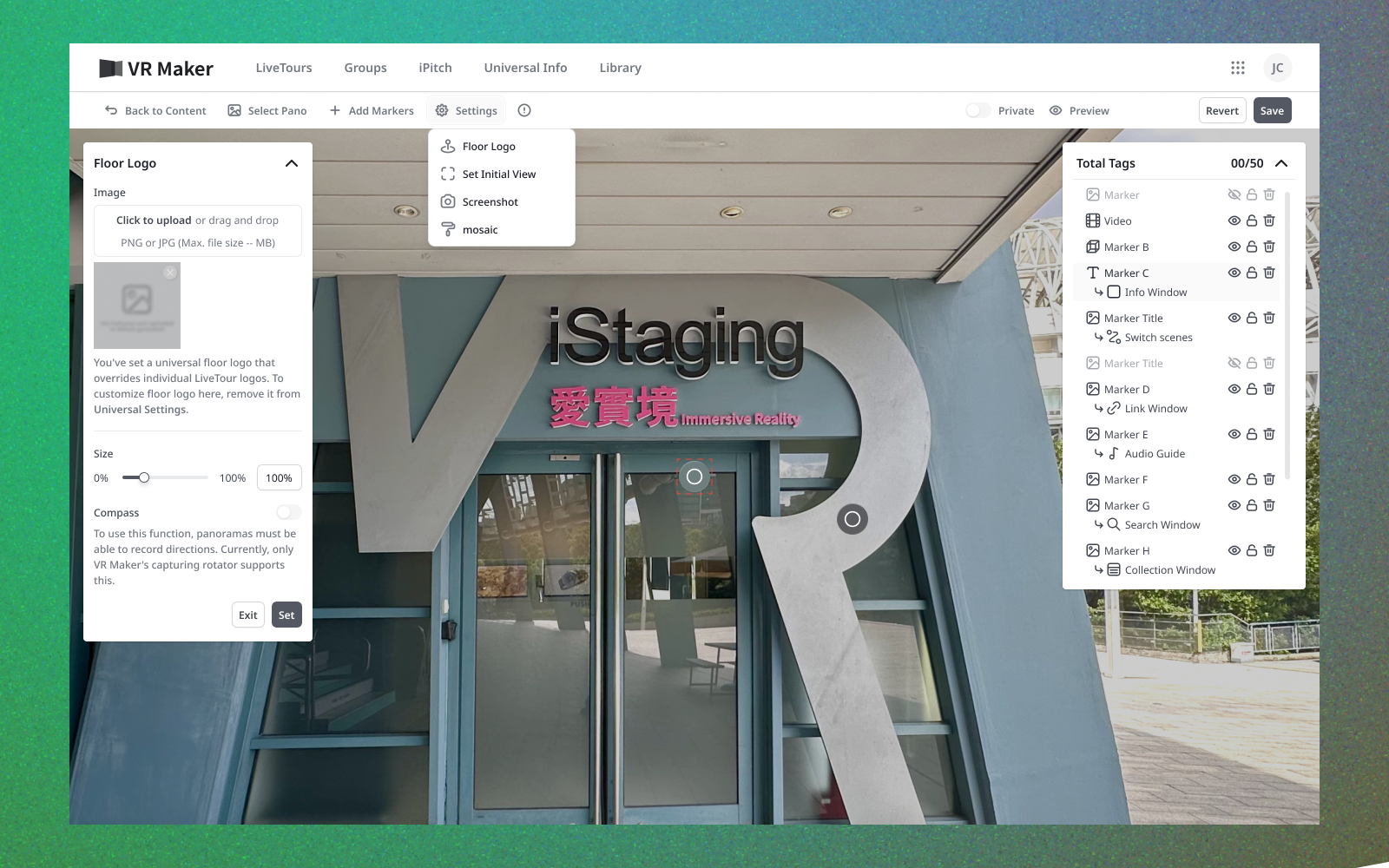Click the VR Maker logo

coord(156,69)
